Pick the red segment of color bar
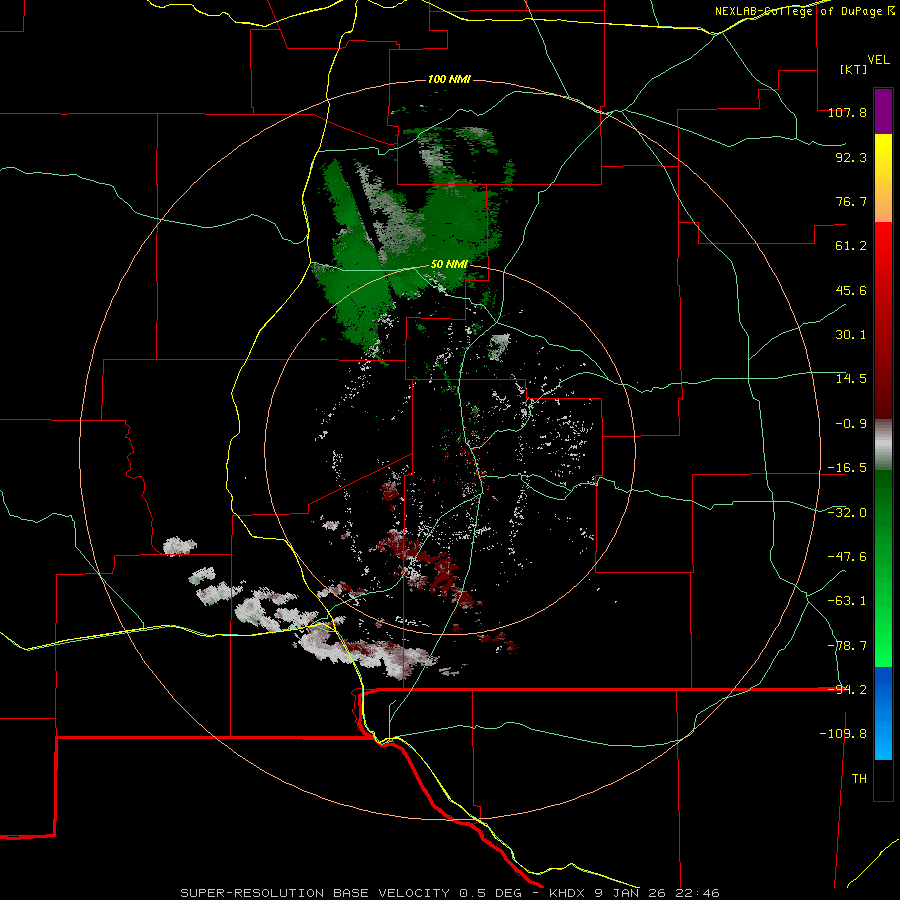Screen dimensions: 900x900 pos(883,320)
